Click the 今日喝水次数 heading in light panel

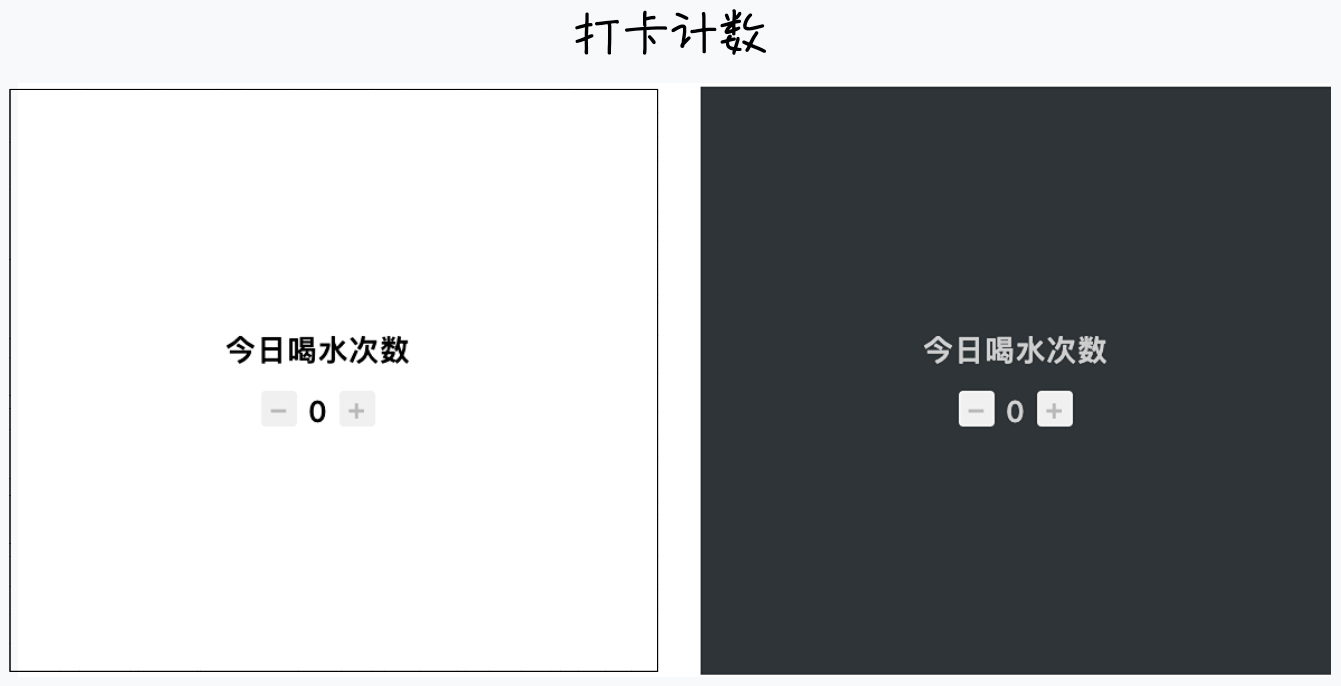click(x=317, y=351)
